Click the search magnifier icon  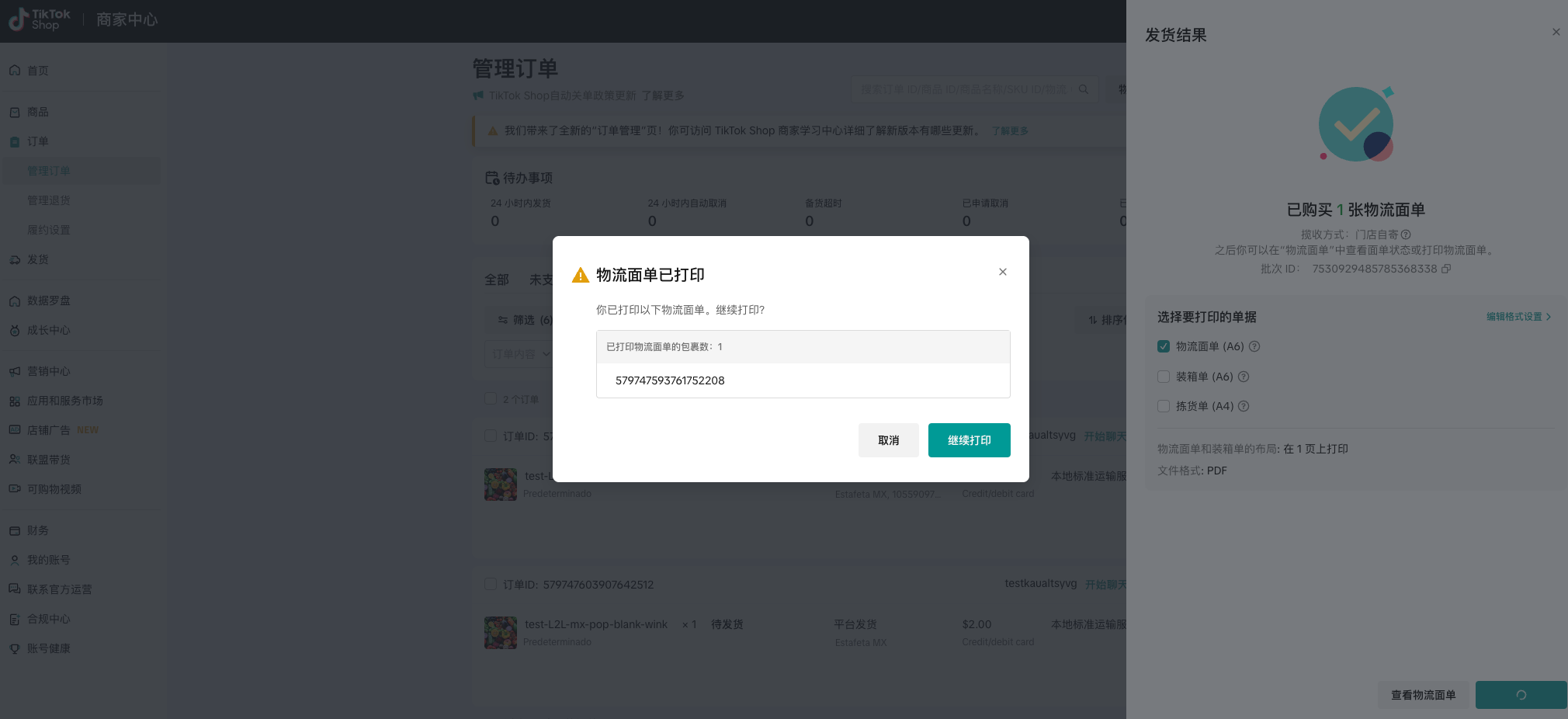click(x=1084, y=89)
